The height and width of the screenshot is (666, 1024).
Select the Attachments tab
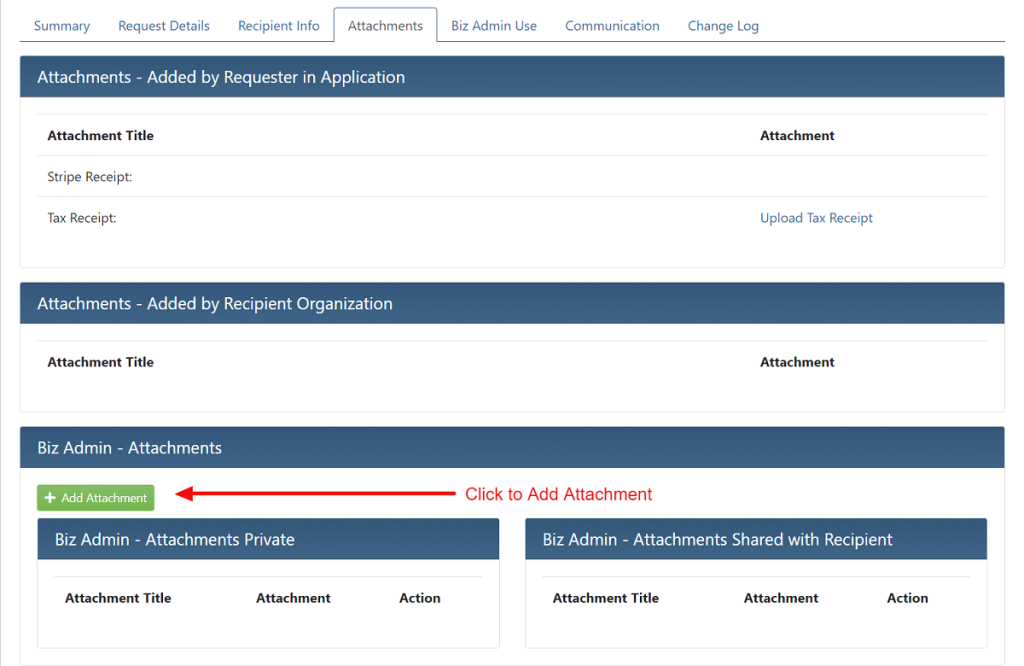coord(385,26)
